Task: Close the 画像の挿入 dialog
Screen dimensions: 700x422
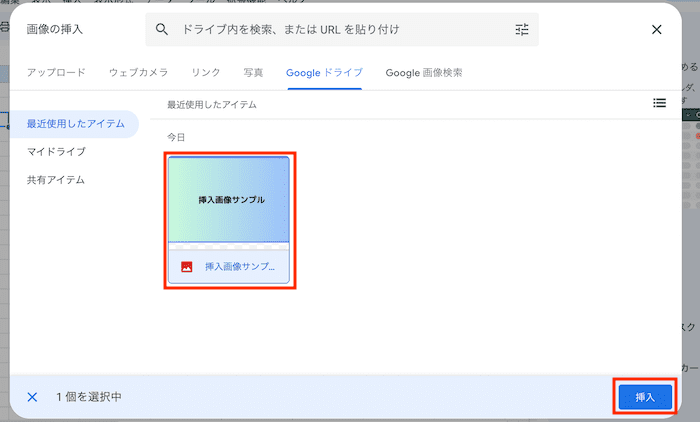Action: pos(657,30)
